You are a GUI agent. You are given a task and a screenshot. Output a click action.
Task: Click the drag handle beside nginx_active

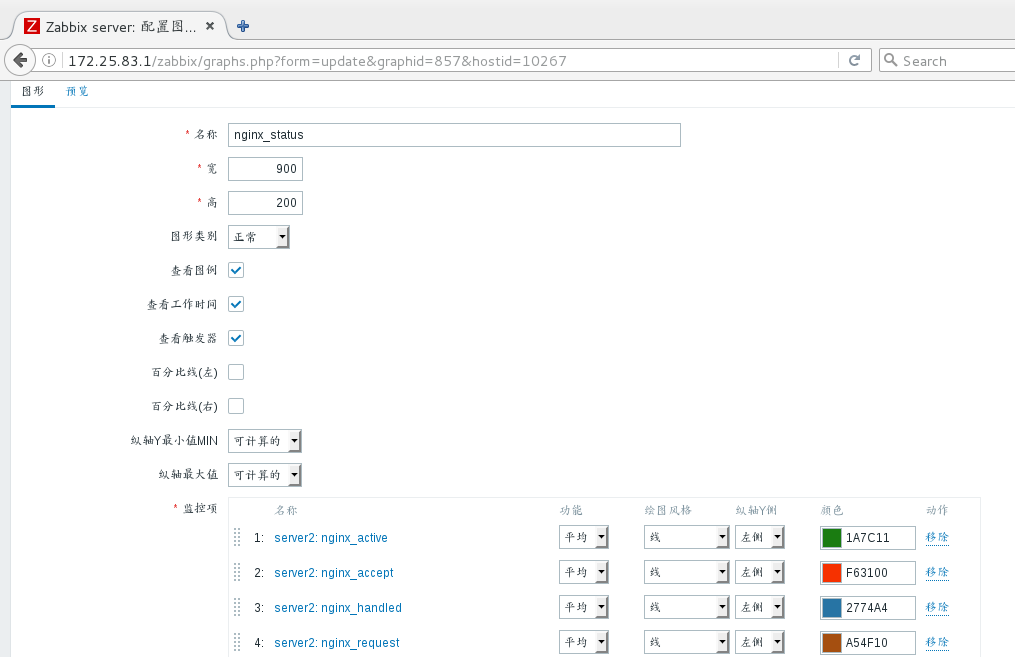coord(237,537)
